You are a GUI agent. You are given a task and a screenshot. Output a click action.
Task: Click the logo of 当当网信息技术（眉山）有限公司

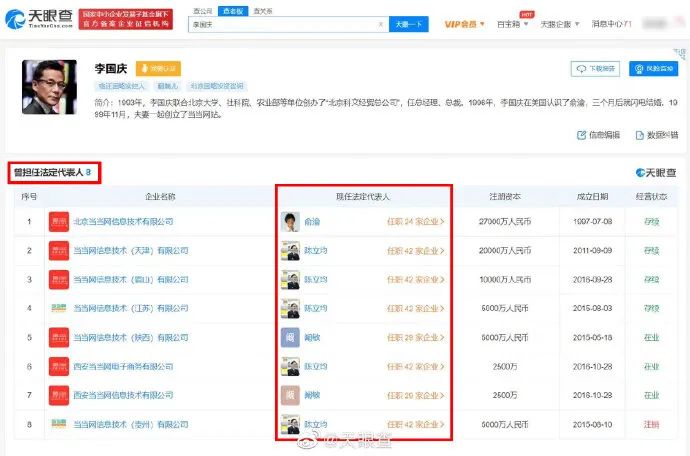(59, 280)
